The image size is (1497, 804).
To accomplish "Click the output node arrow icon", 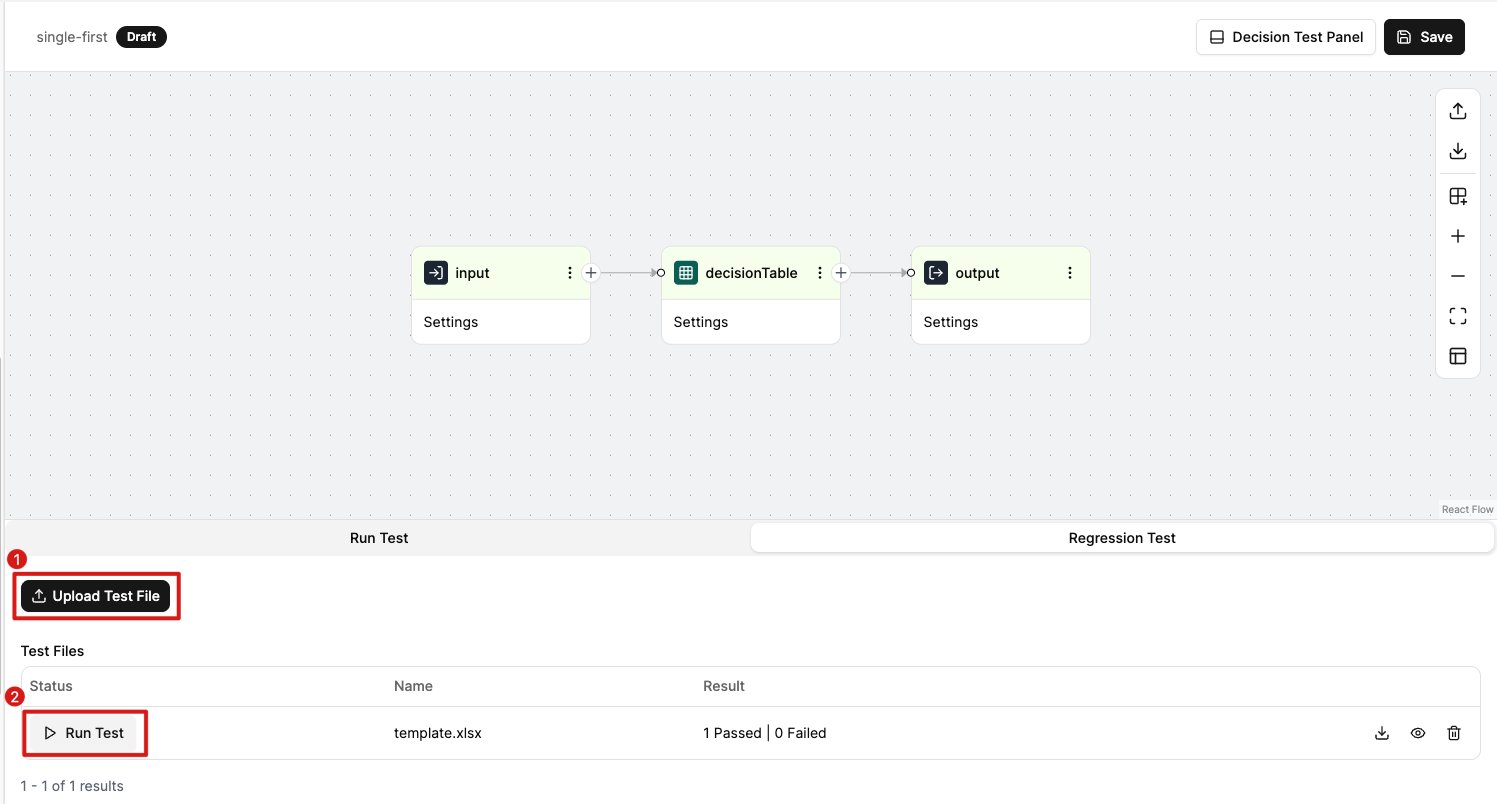I will tap(936, 273).
